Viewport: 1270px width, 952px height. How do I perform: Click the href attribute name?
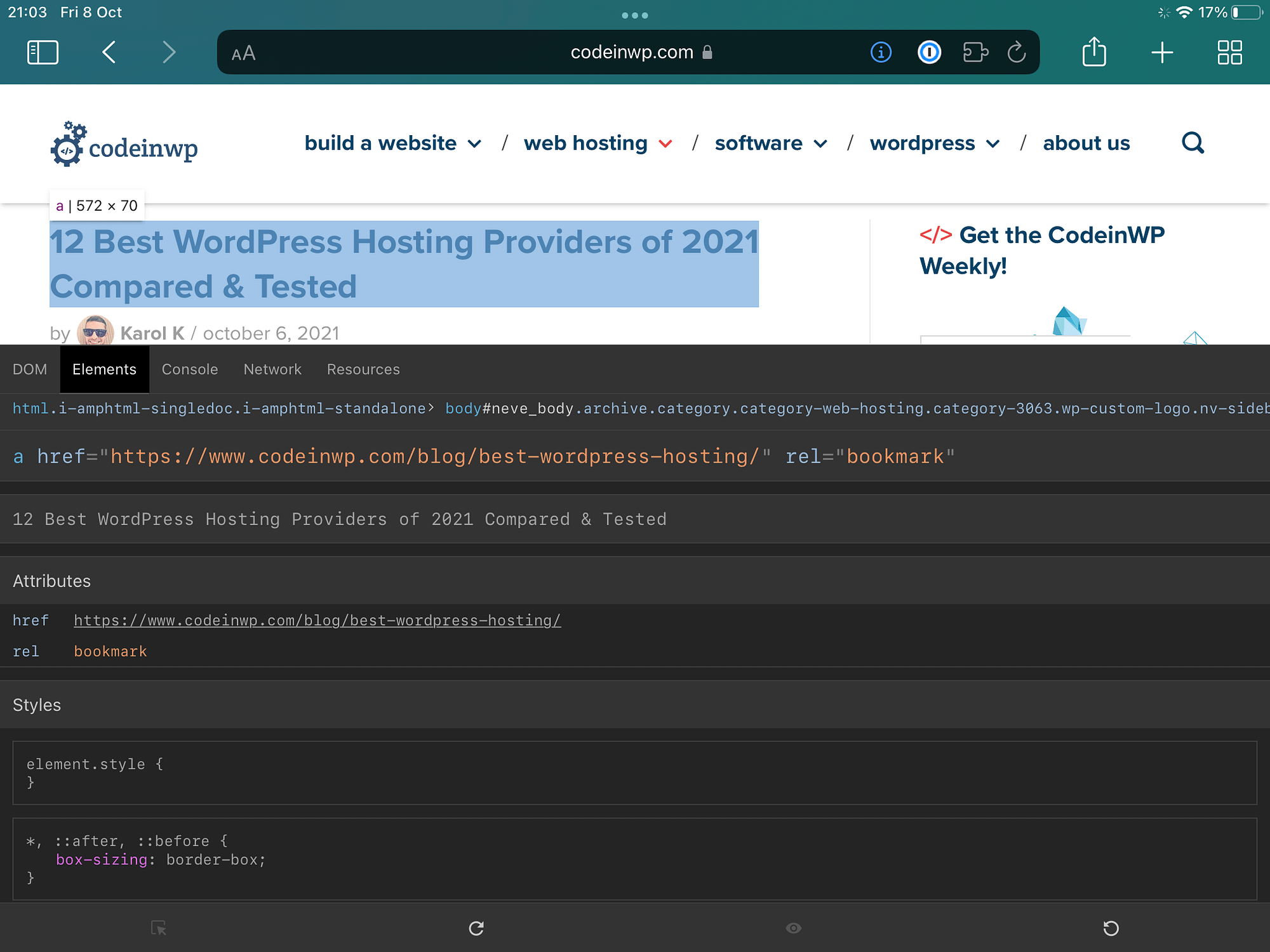[30, 621]
